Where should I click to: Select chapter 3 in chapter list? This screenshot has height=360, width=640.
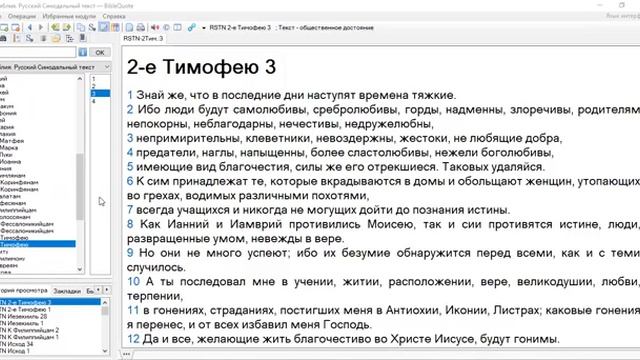coord(100,93)
